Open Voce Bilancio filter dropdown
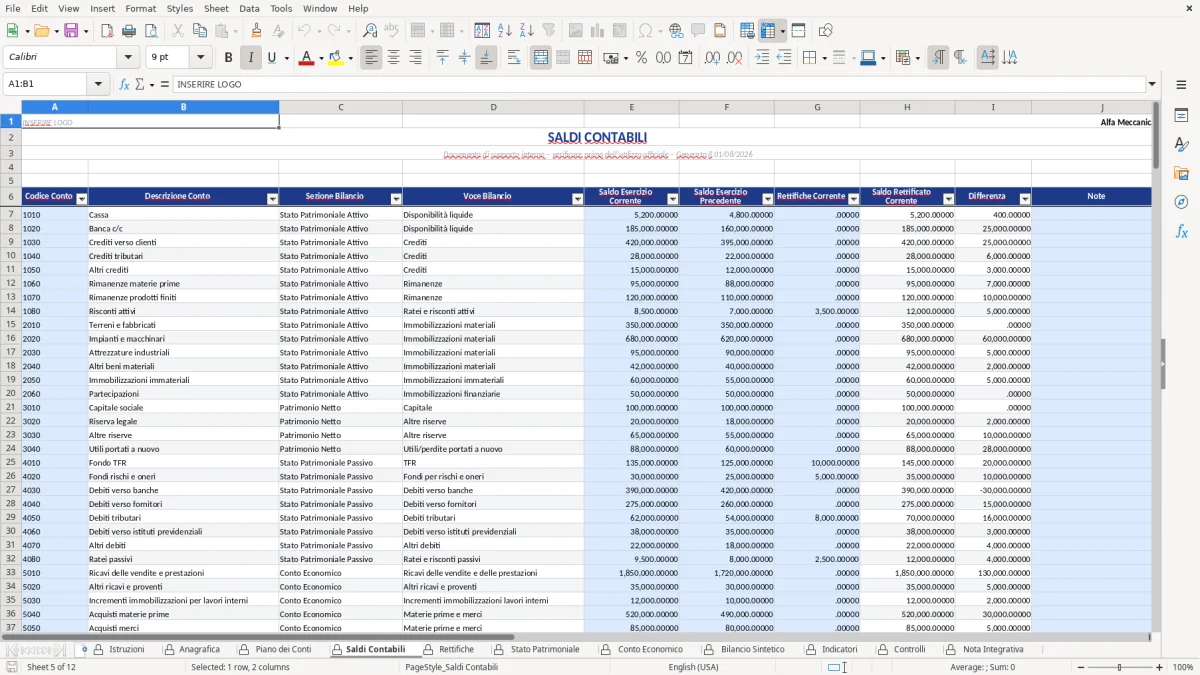 click(577, 199)
